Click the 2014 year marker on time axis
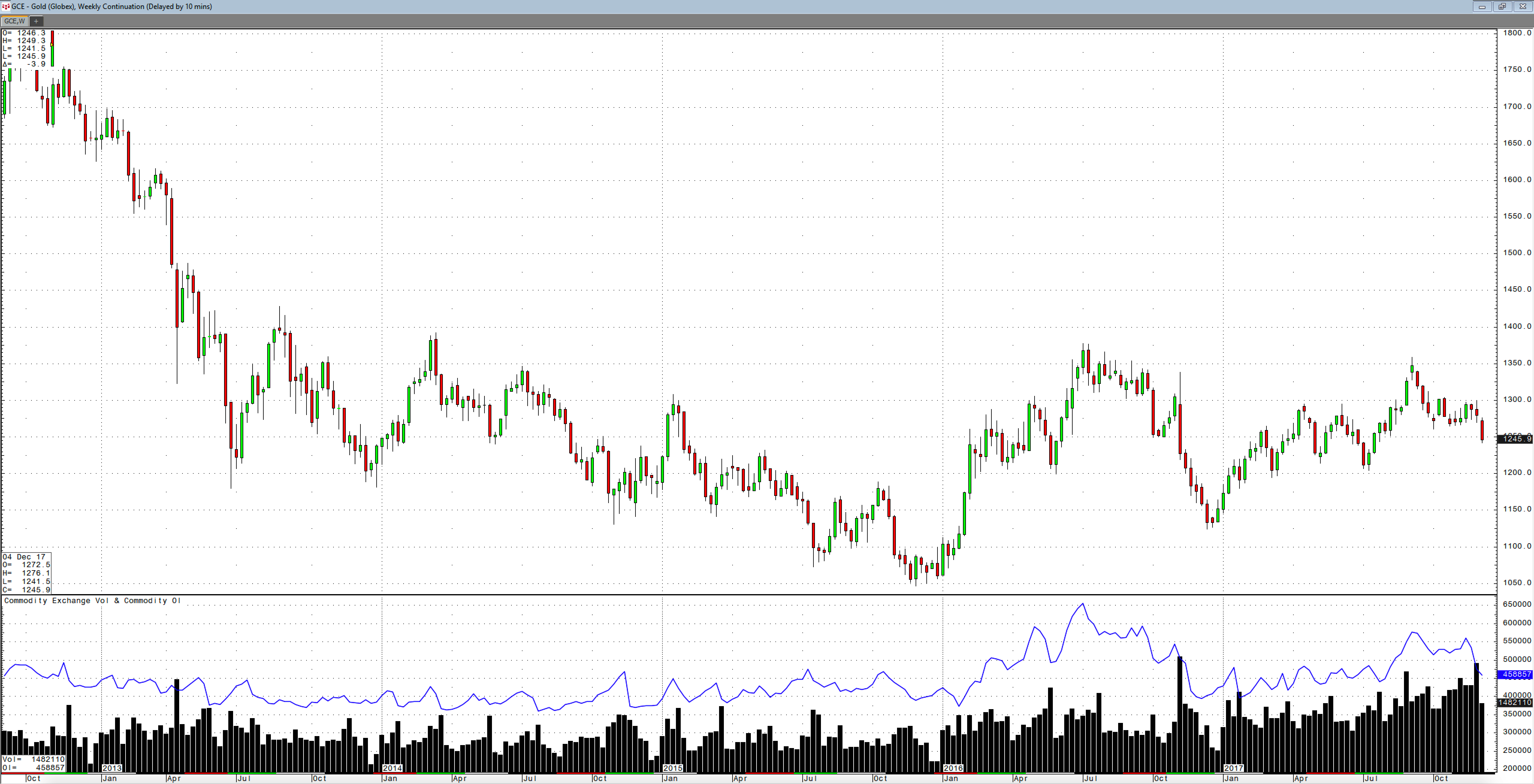 392,768
